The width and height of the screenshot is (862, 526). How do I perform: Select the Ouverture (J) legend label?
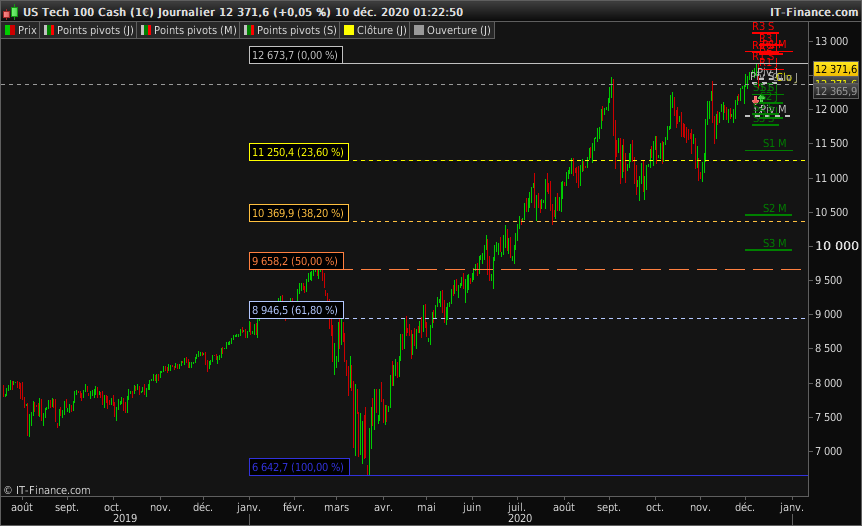pyautogui.click(x=458, y=30)
